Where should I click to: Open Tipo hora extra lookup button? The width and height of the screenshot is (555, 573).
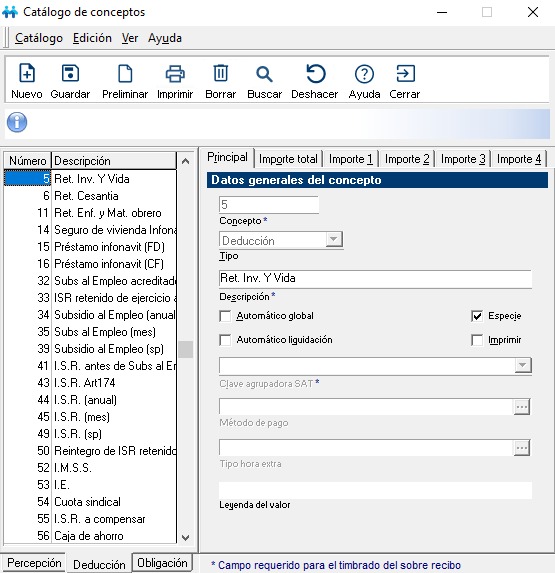(521, 448)
